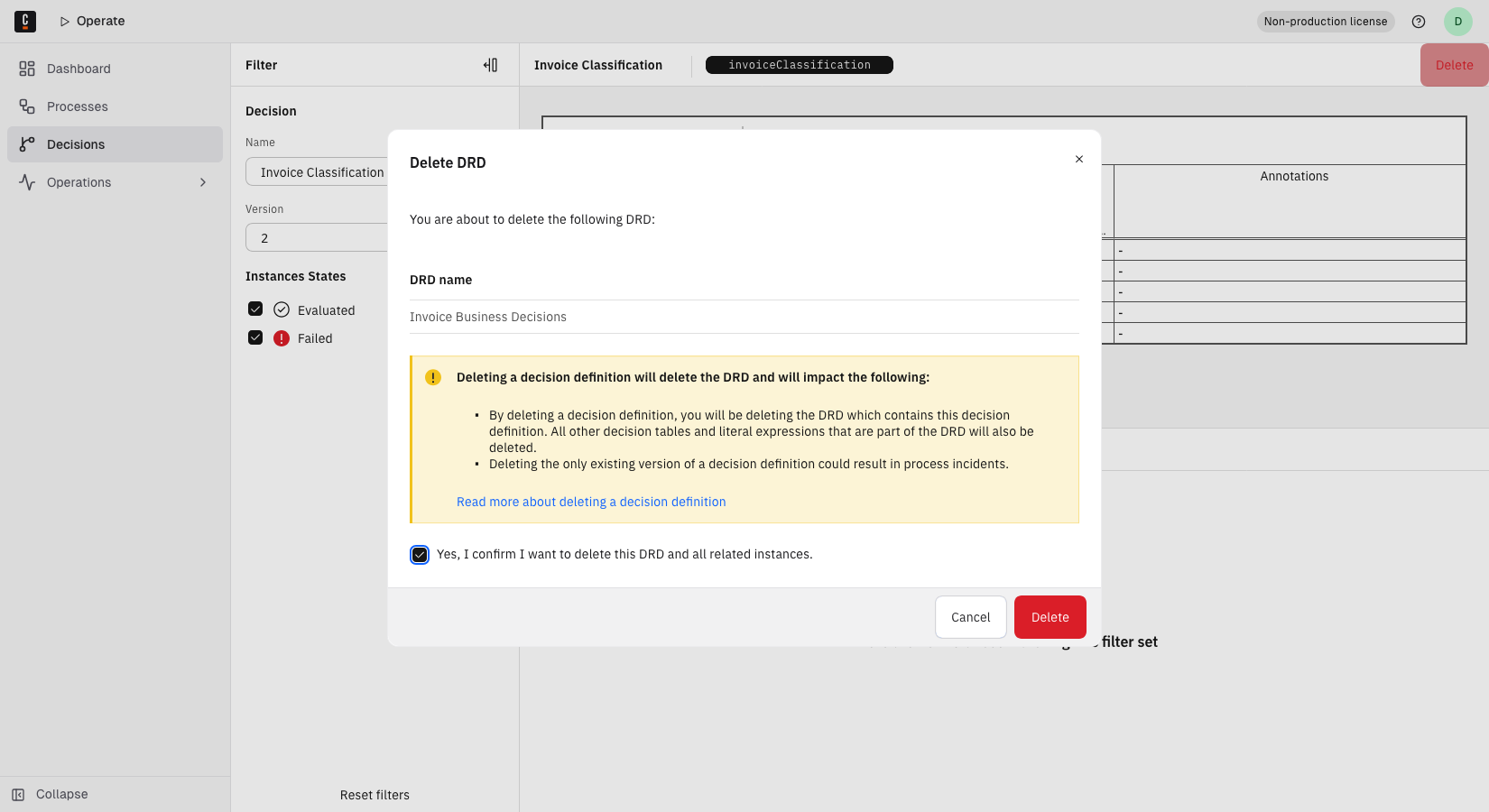Open the Version dropdown
Image resolution: width=1489 pixels, height=812 pixels.
click(x=317, y=237)
